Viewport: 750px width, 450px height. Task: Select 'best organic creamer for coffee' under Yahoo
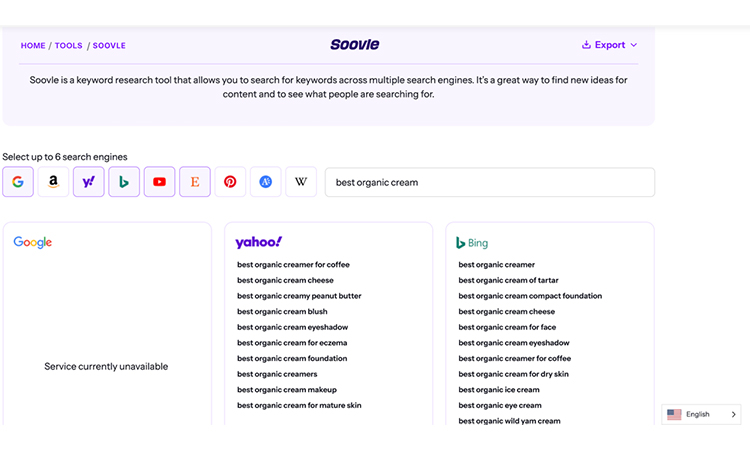tap(293, 264)
